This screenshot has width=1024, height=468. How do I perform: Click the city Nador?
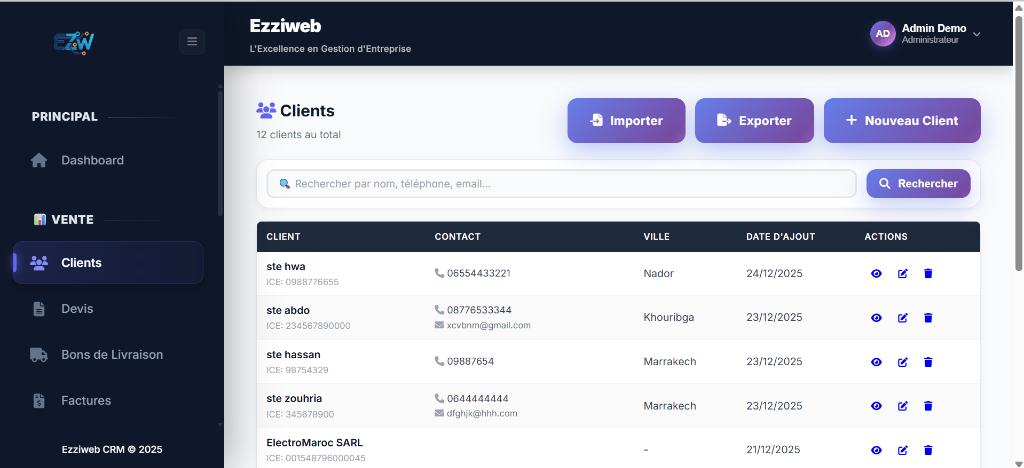point(658,273)
